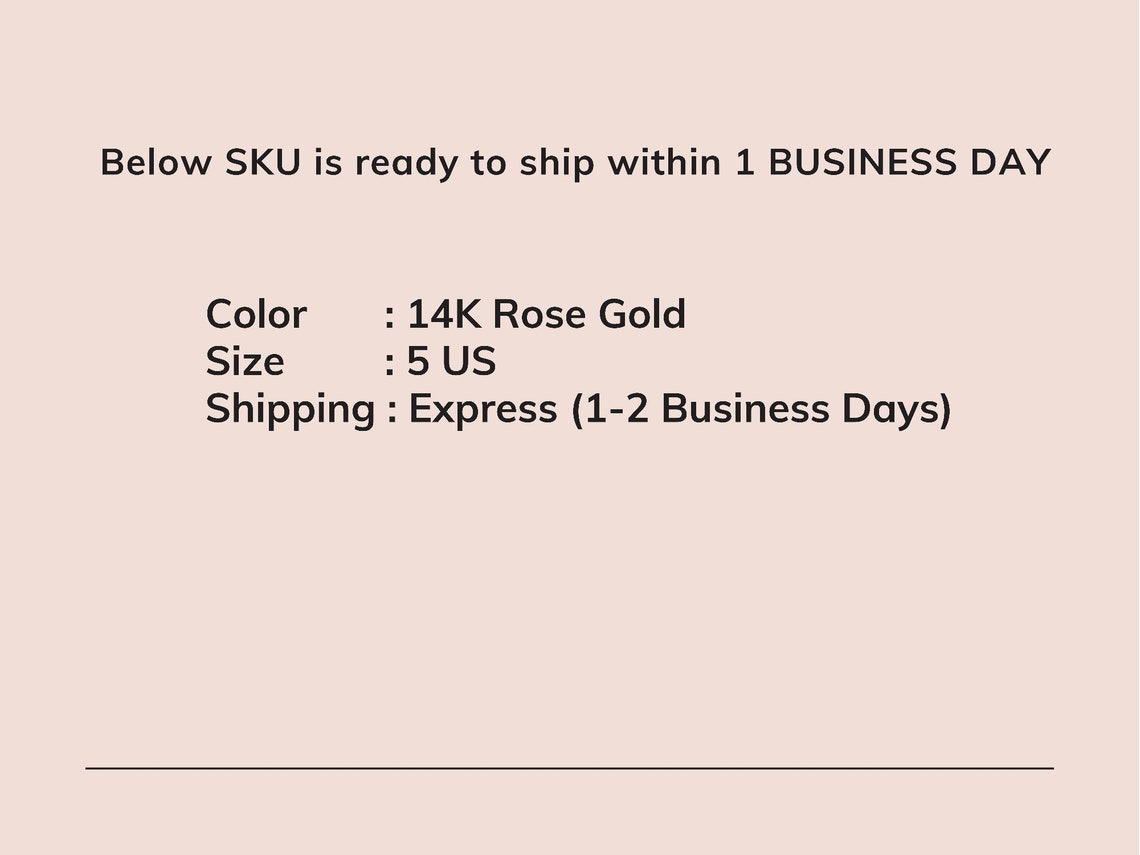Click the horizontal divider line at the bottom
Screen dimensions: 1140x855
tap(569, 768)
